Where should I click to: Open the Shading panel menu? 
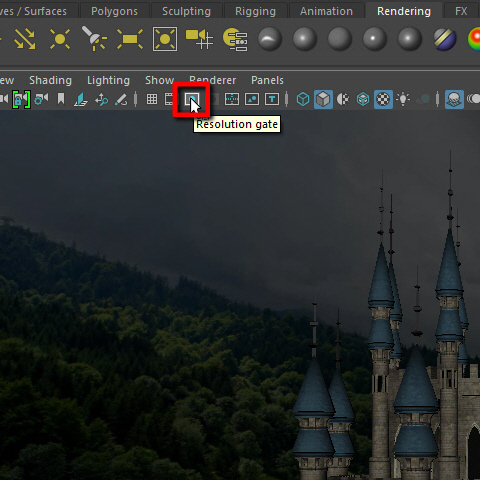coord(50,80)
